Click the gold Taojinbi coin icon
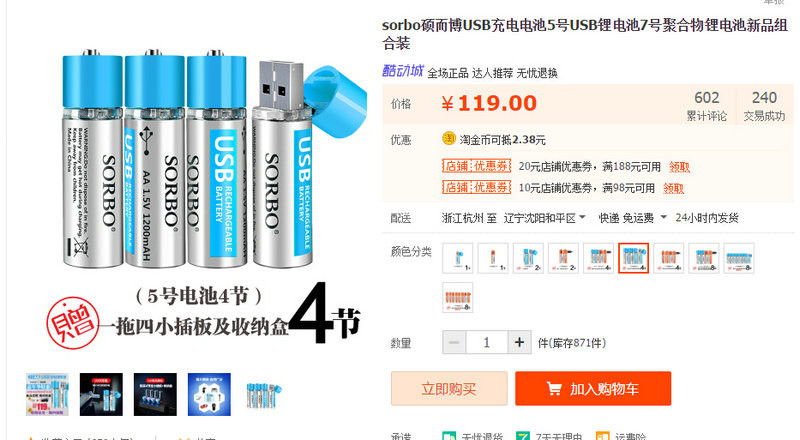The width and height of the screenshot is (800, 440). point(448,139)
